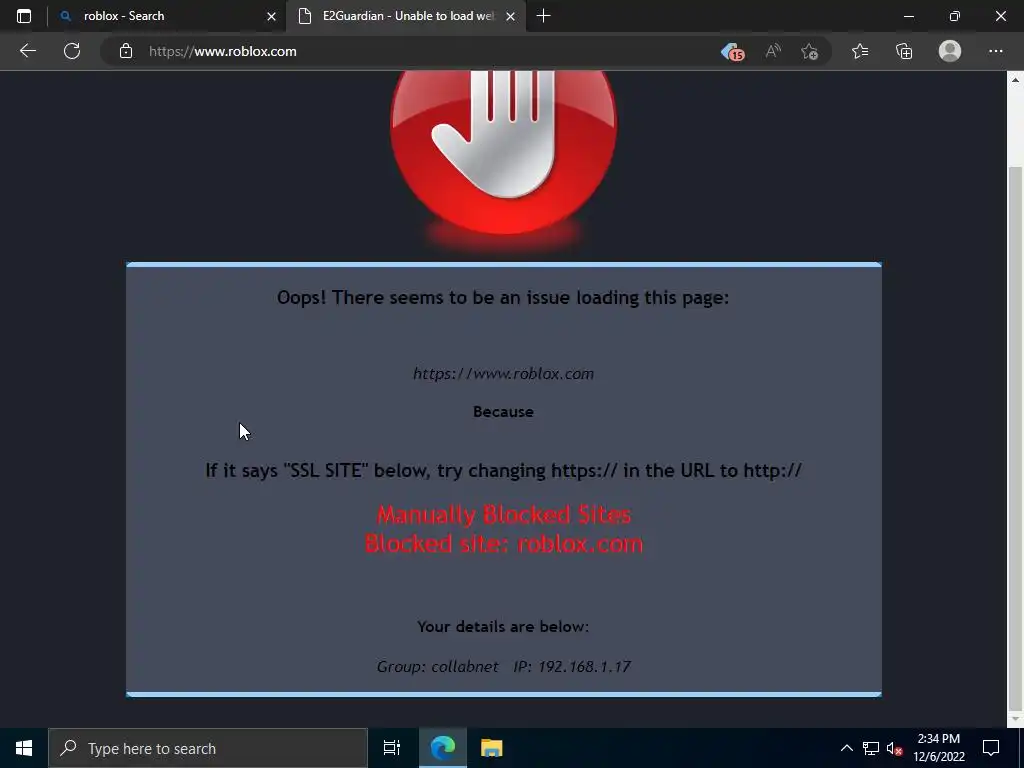Open Task View from taskbar
1024x768 pixels.
pos(391,748)
